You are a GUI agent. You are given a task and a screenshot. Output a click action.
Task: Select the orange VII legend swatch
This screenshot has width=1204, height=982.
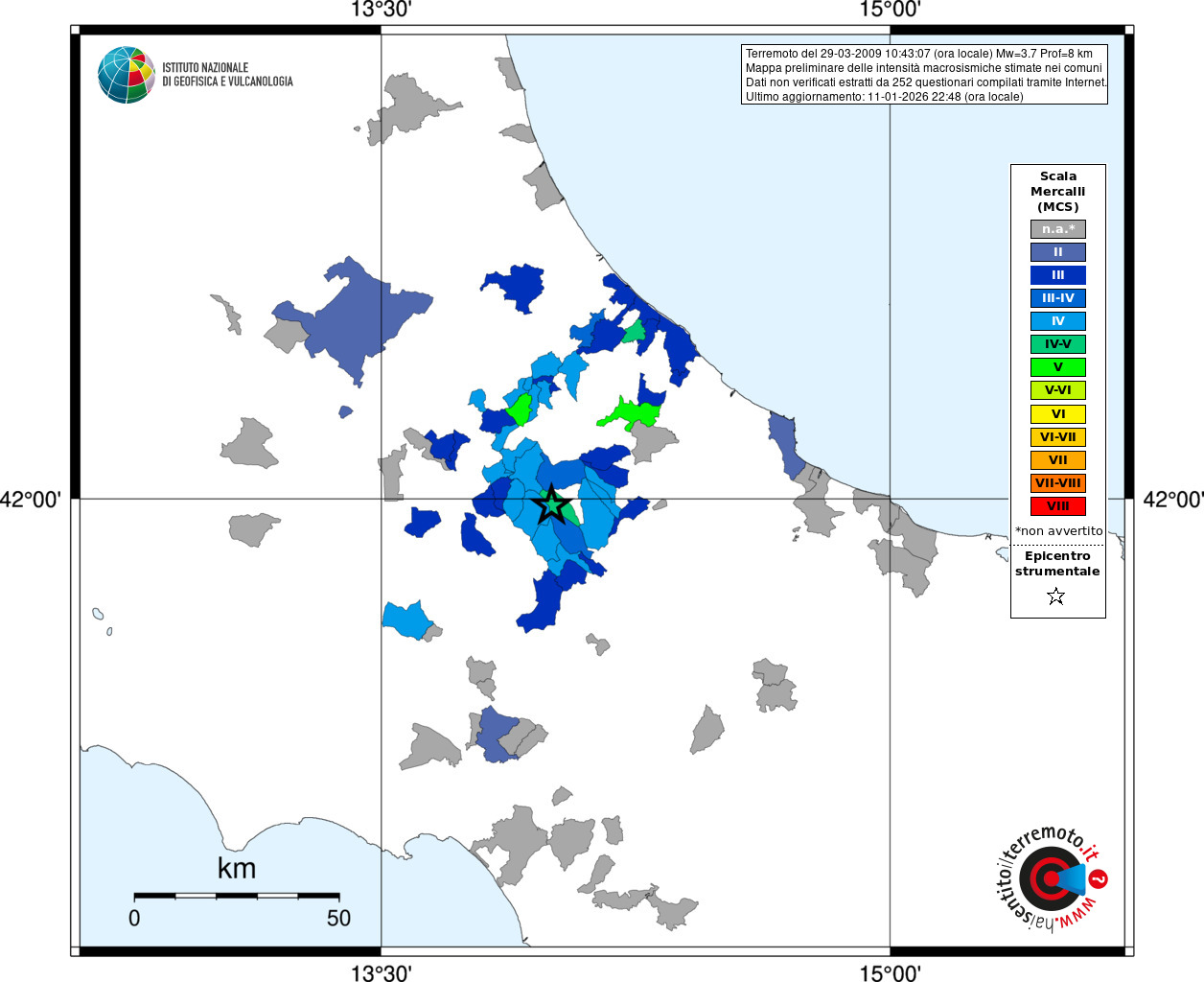[x=1058, y=460]
